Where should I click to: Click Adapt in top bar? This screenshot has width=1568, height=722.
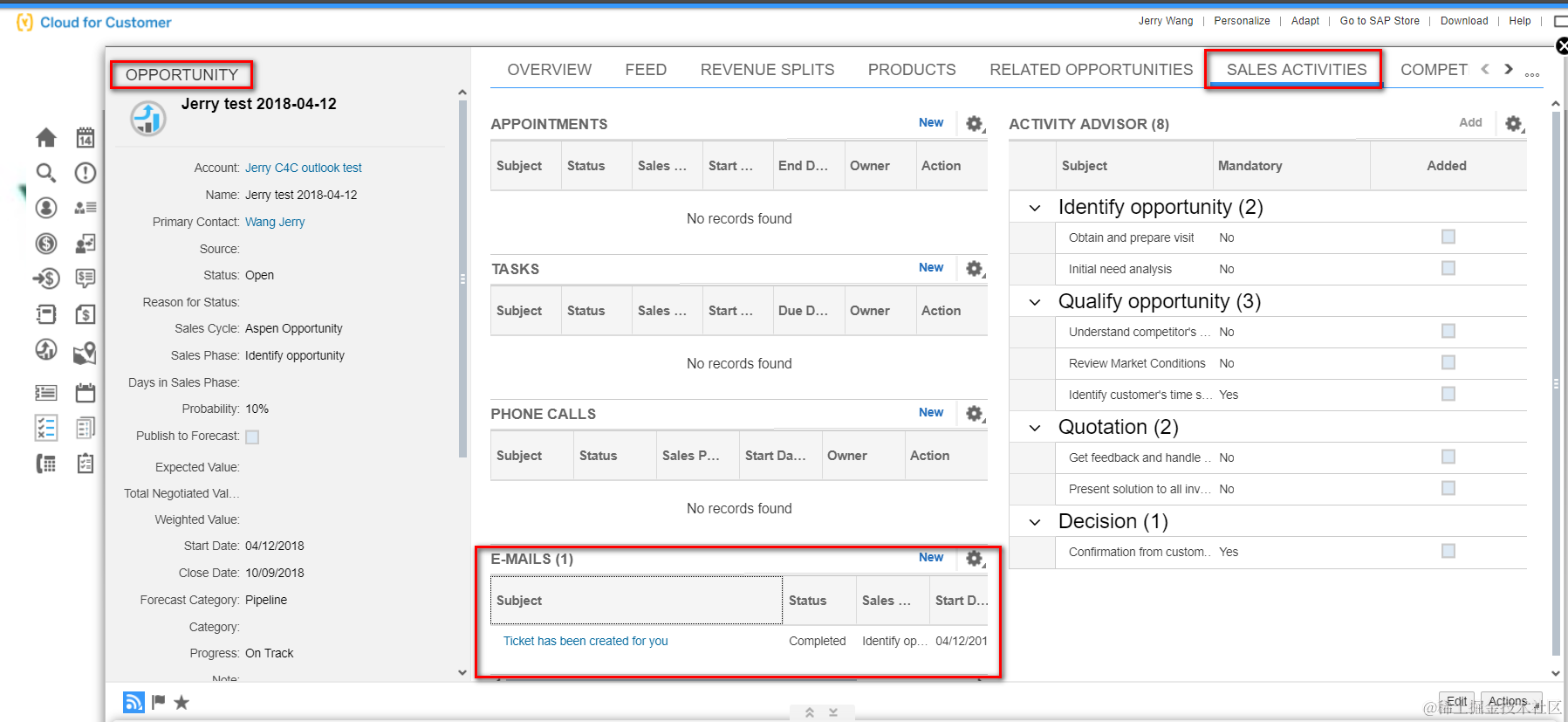pos(1305,21)
